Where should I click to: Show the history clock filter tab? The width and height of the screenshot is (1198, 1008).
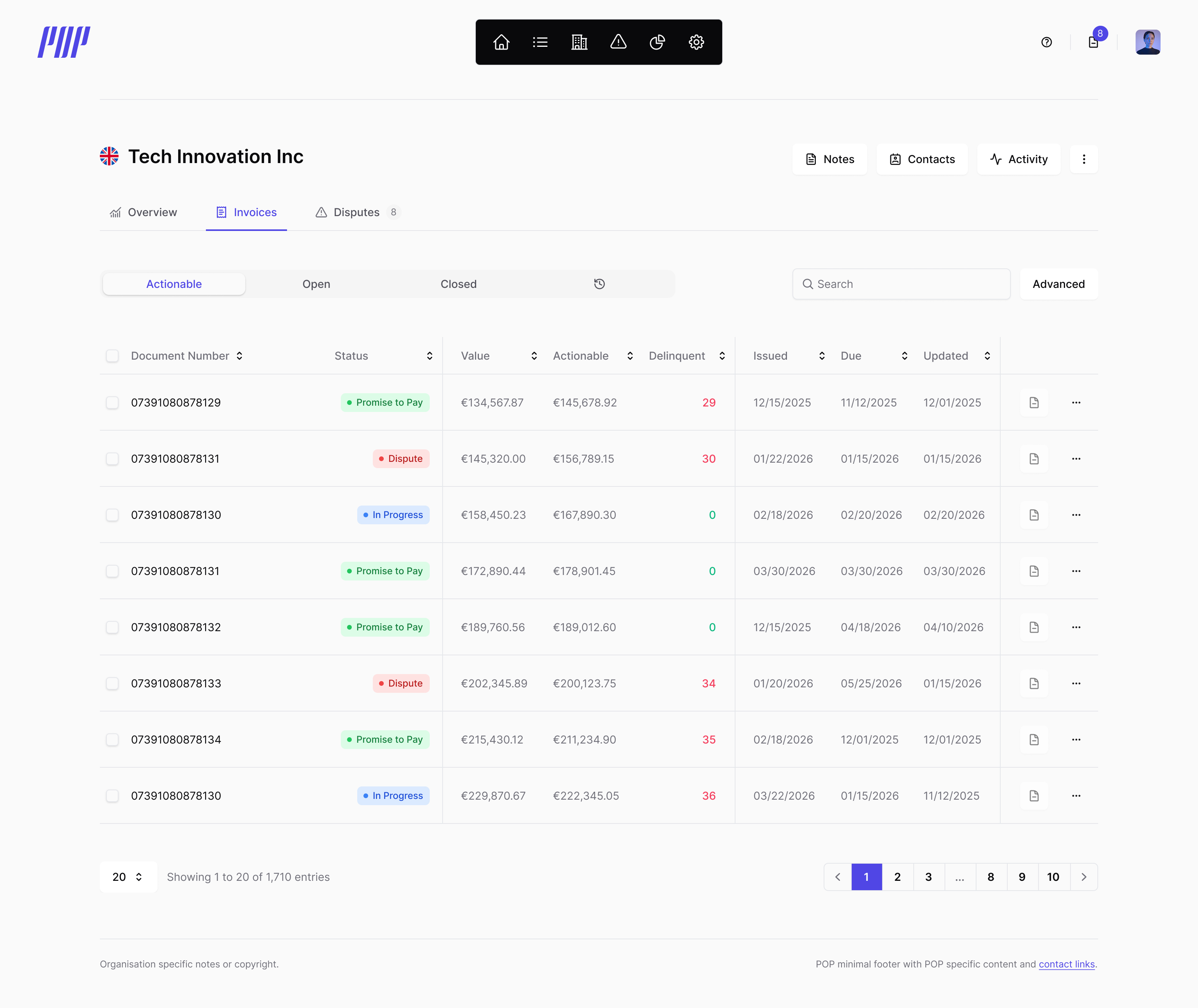[x=599, y=284]
